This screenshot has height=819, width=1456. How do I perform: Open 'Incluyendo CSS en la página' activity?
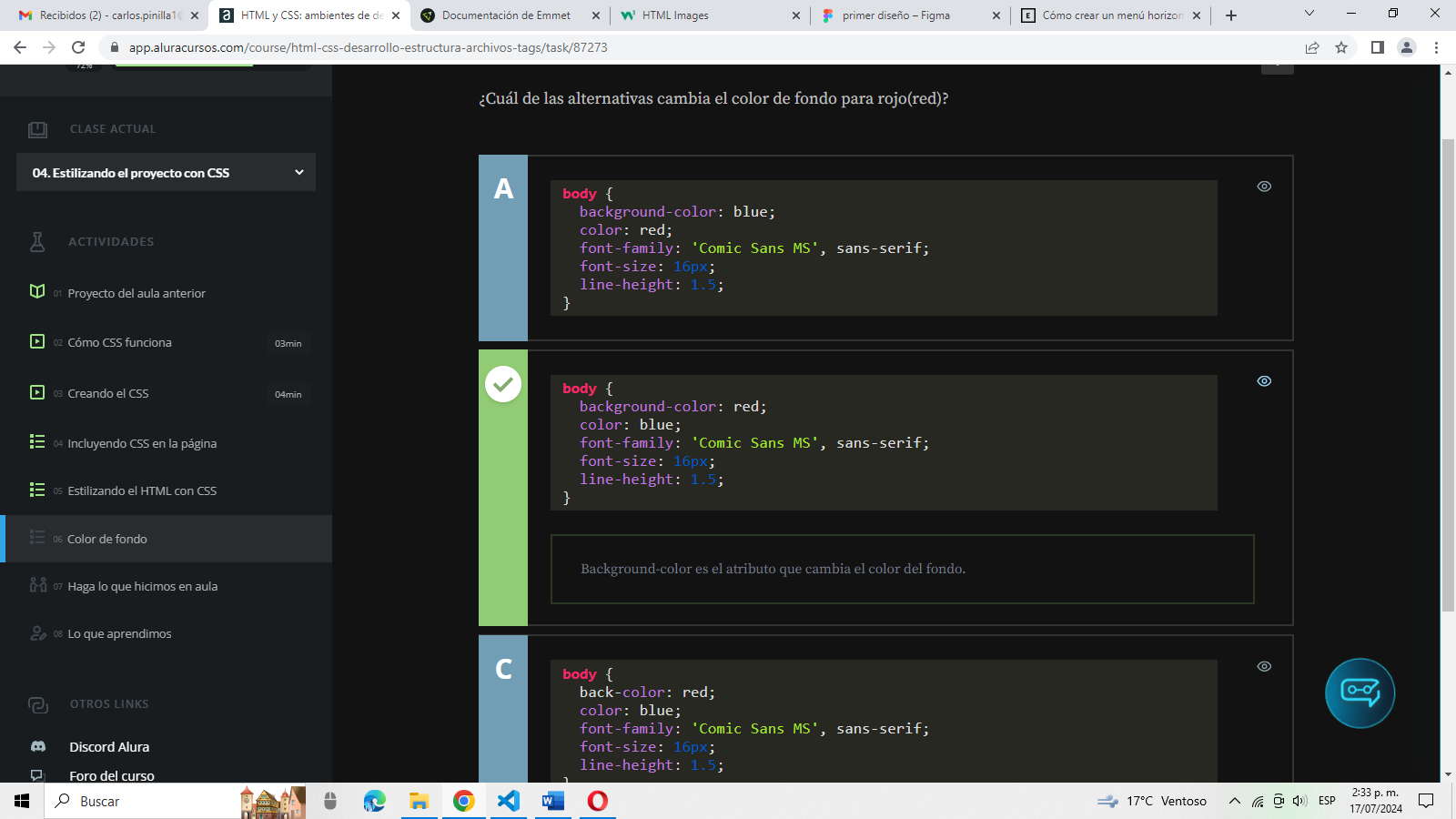[142, 444]
